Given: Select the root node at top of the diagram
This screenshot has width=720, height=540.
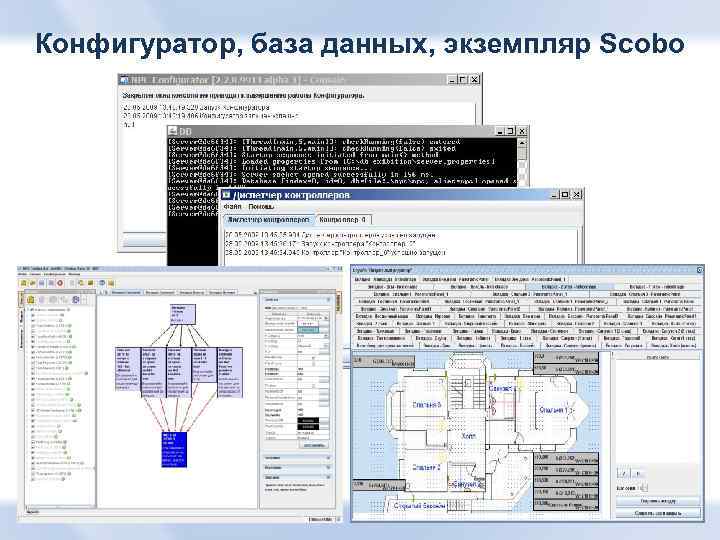Looking at the screenshot, I should (x=183, y=314).
